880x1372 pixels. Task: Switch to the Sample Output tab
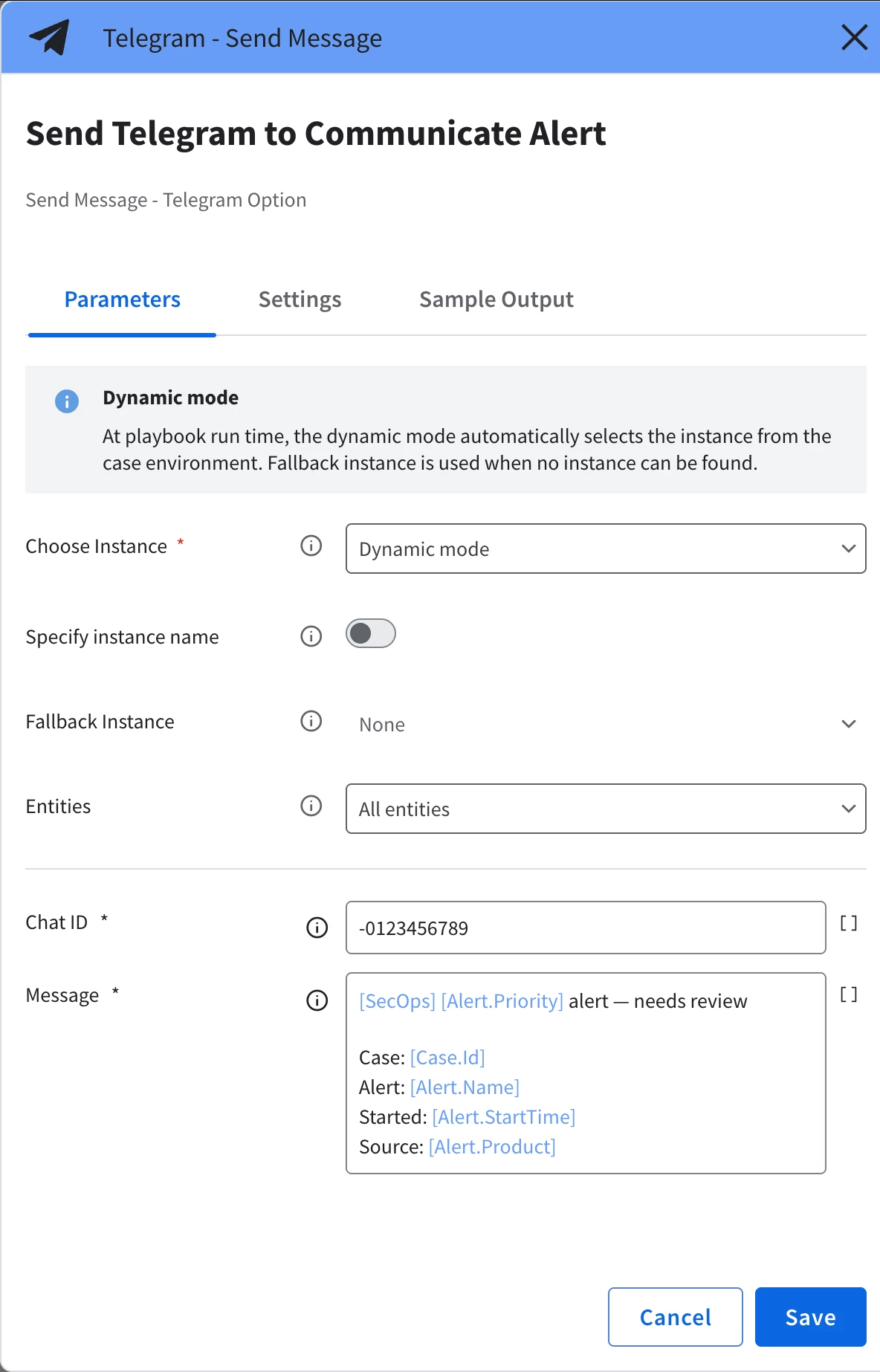496,300
